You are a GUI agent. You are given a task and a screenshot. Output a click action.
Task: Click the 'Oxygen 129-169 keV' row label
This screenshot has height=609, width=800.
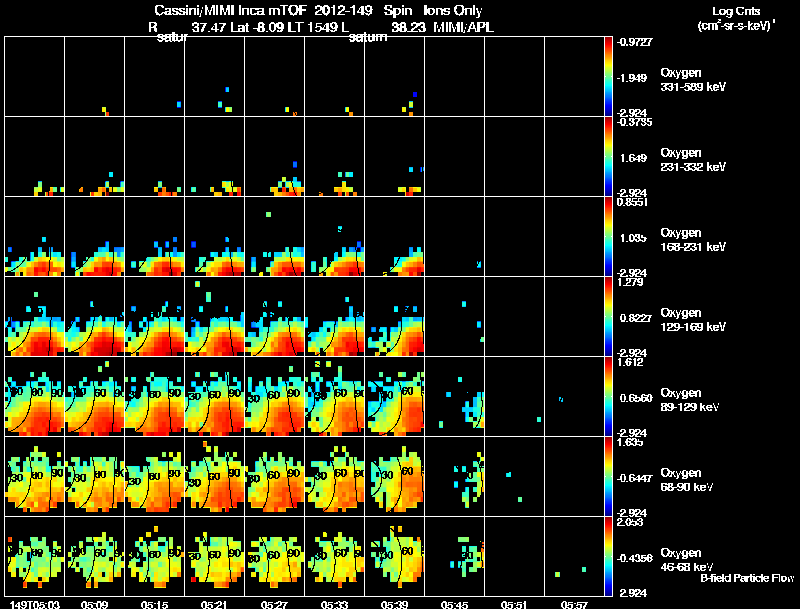693,320
